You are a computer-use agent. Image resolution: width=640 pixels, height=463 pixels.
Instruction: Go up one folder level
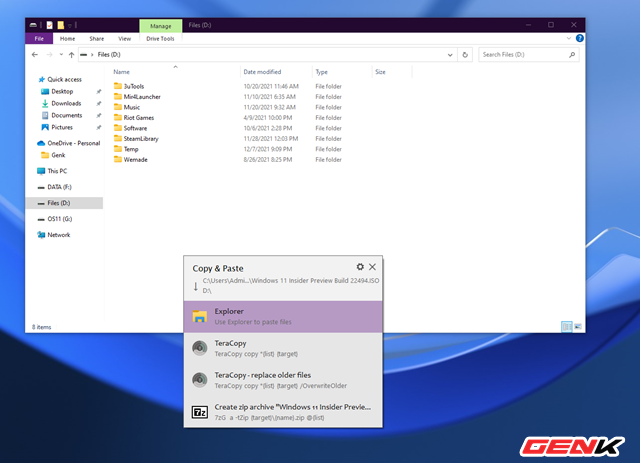tap(71, 55)
